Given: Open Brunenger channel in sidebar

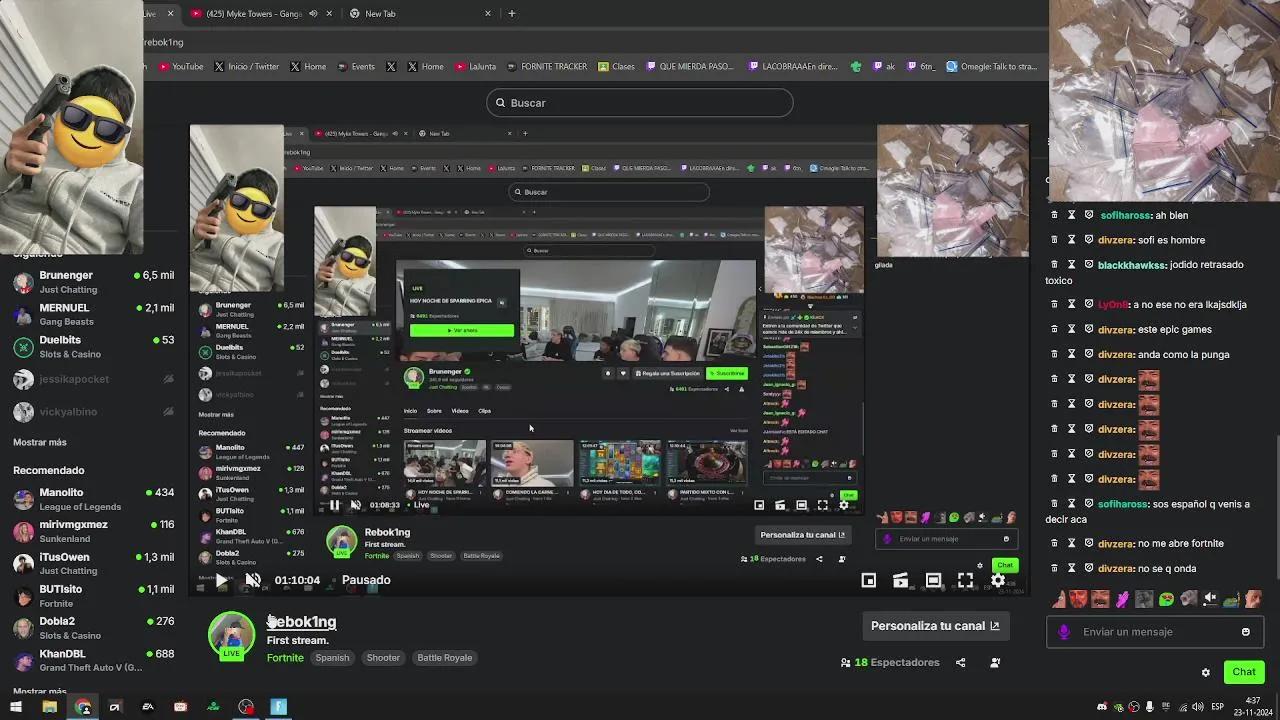Looking at the screenshot, I should tap(94, 281).
